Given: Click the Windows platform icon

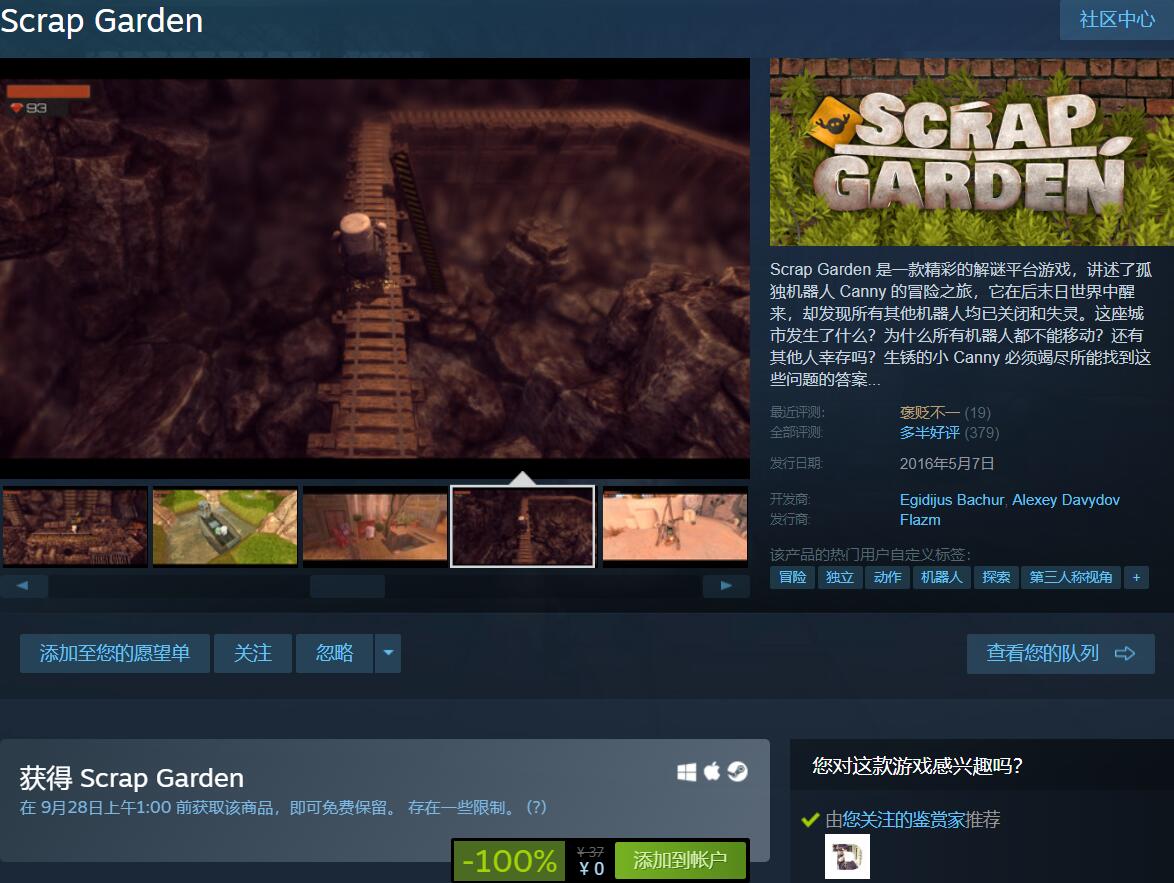Looking at the screenshot, I should tap(687, 772).
